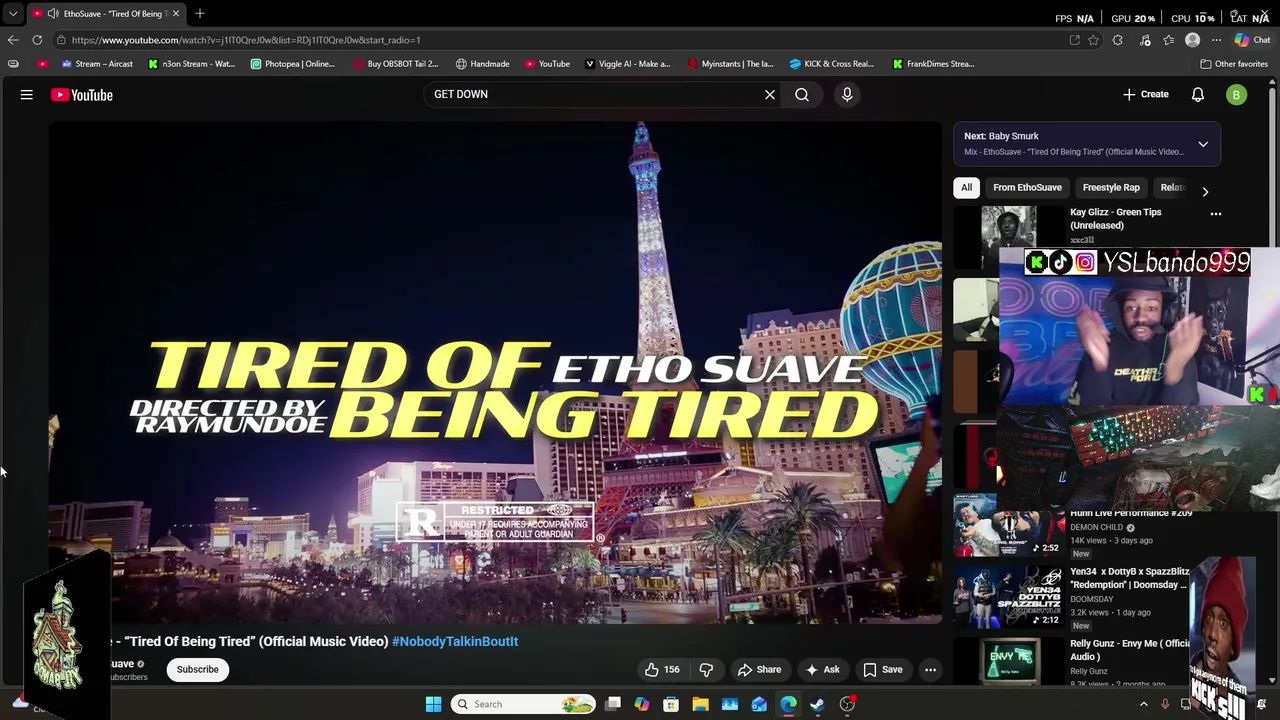Screen dimensions: 1280x720
Task: Go back in the browser
Action: click(13, 40)
